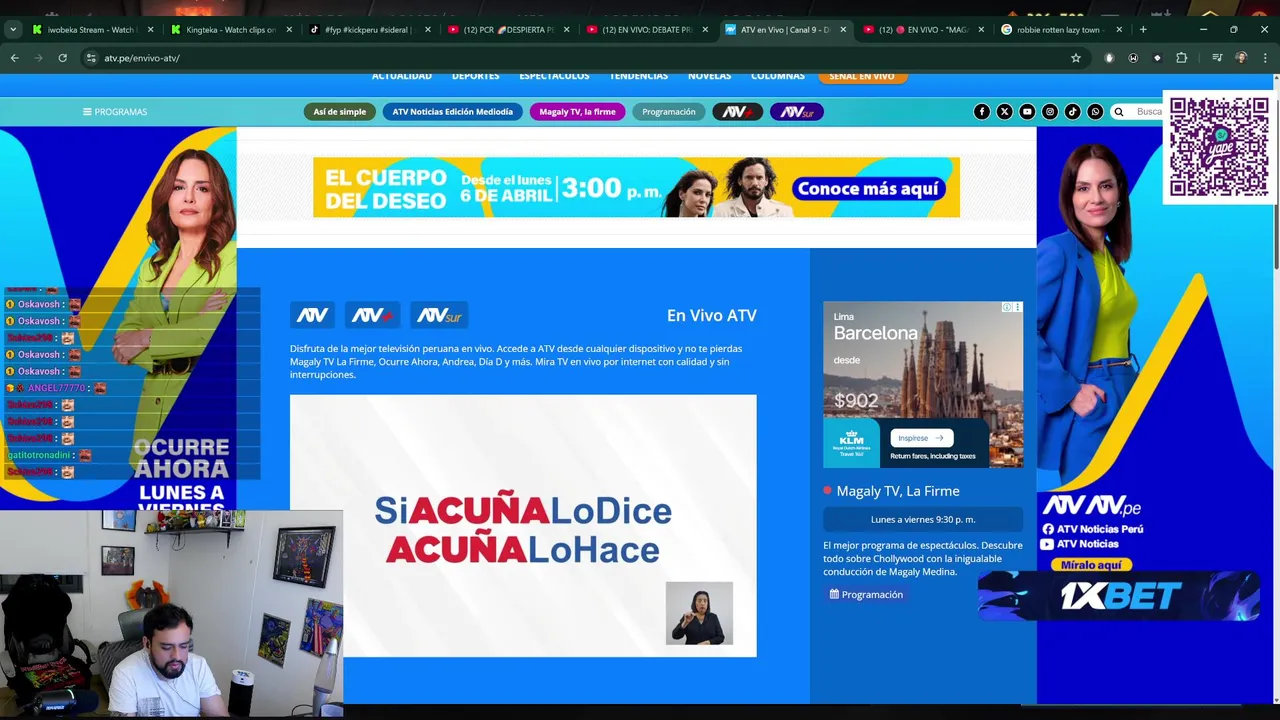Switch live stream to ATV+ channel

click(372, 315)
